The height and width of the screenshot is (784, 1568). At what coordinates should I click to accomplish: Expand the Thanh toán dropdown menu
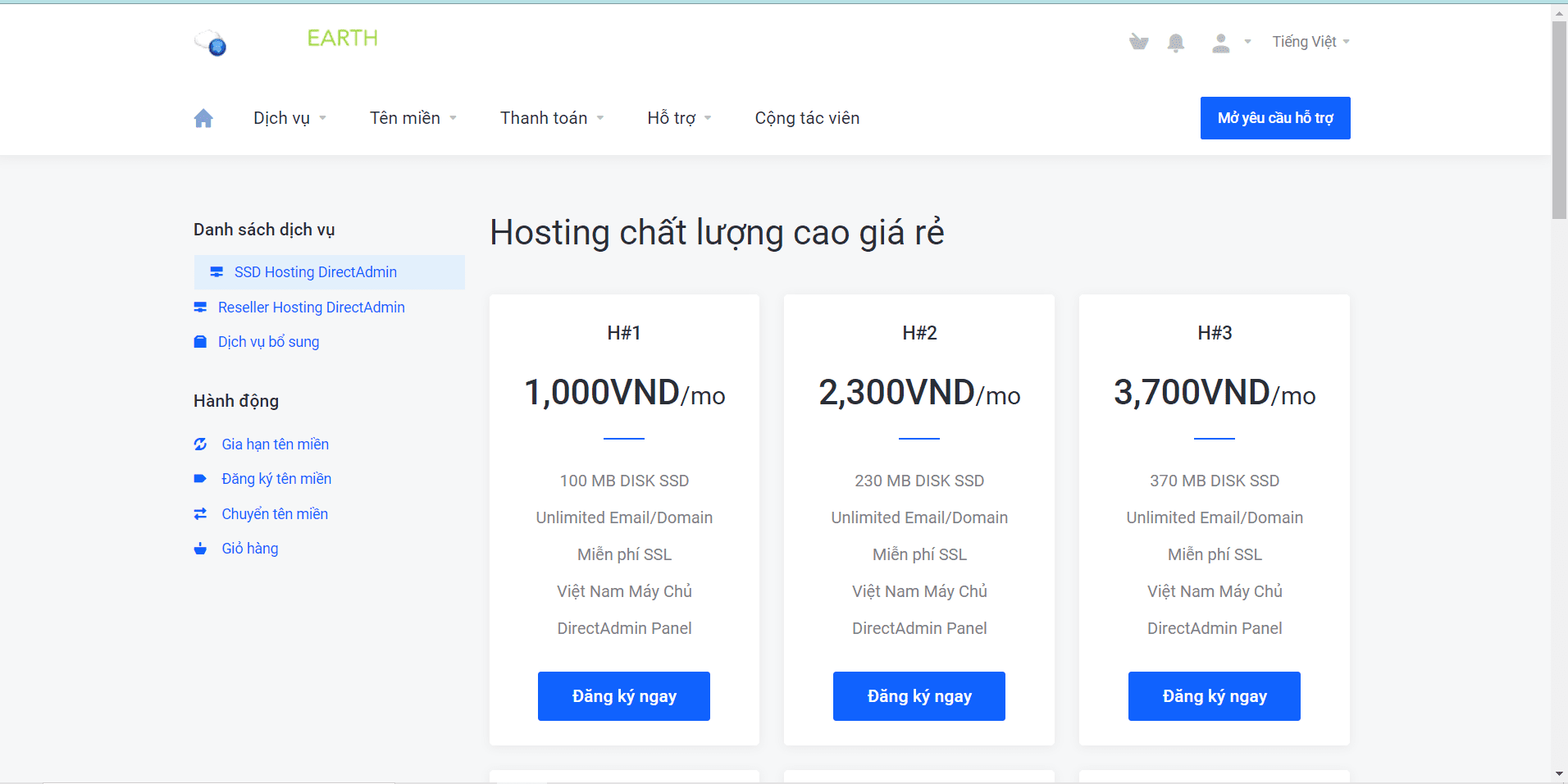(x=552, y=118)
